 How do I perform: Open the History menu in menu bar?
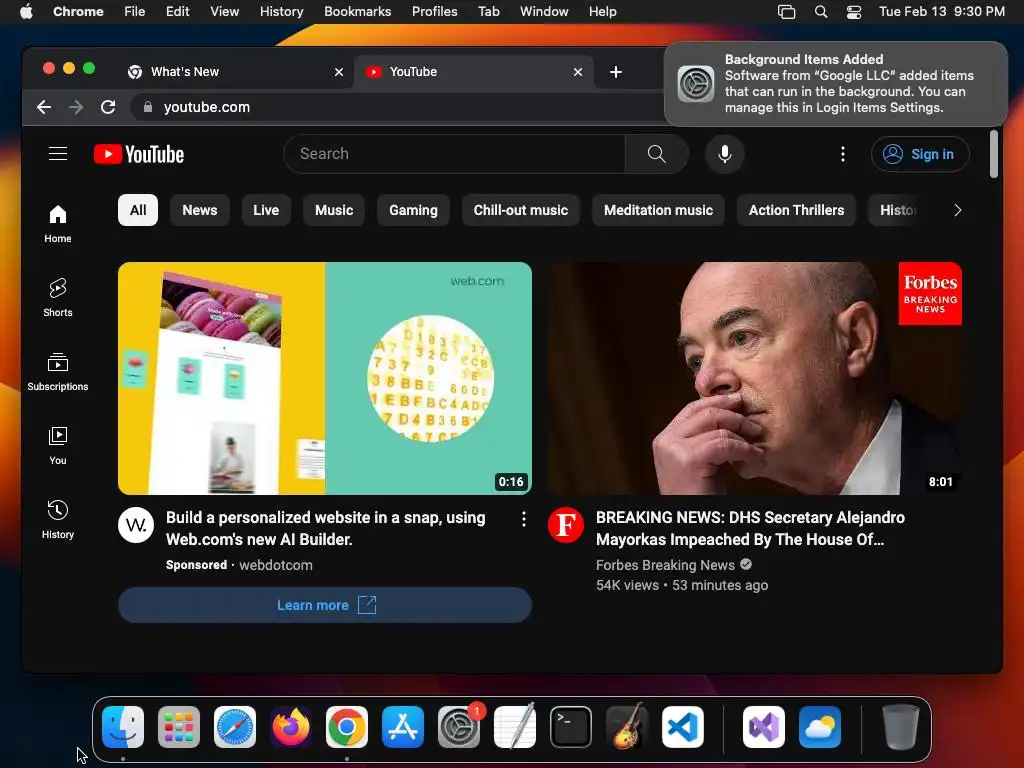click(281, 12)
